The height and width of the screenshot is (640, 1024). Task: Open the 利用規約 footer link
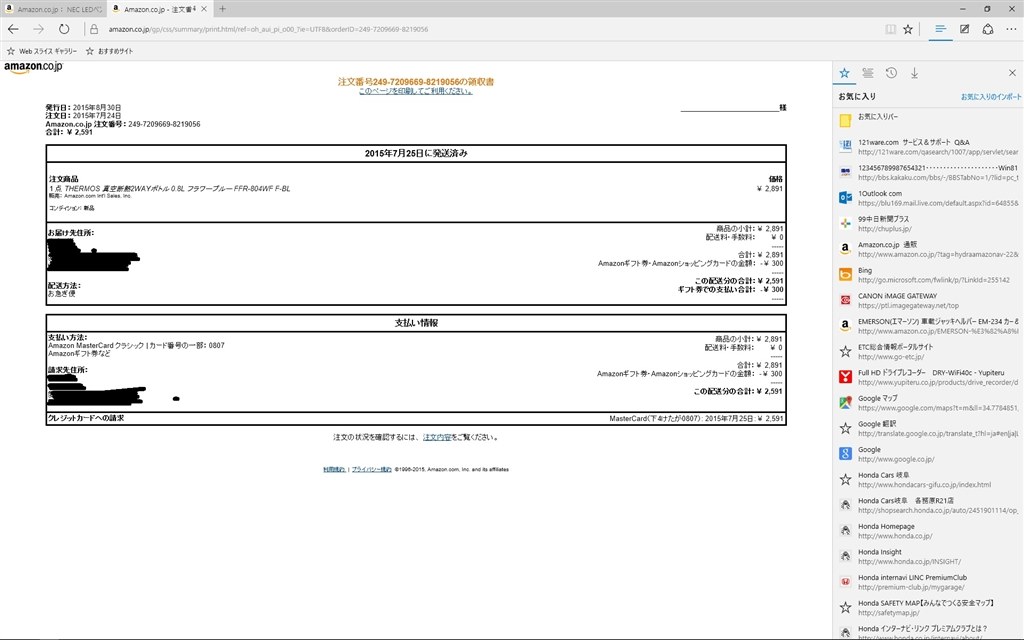[x=334, y=470]
